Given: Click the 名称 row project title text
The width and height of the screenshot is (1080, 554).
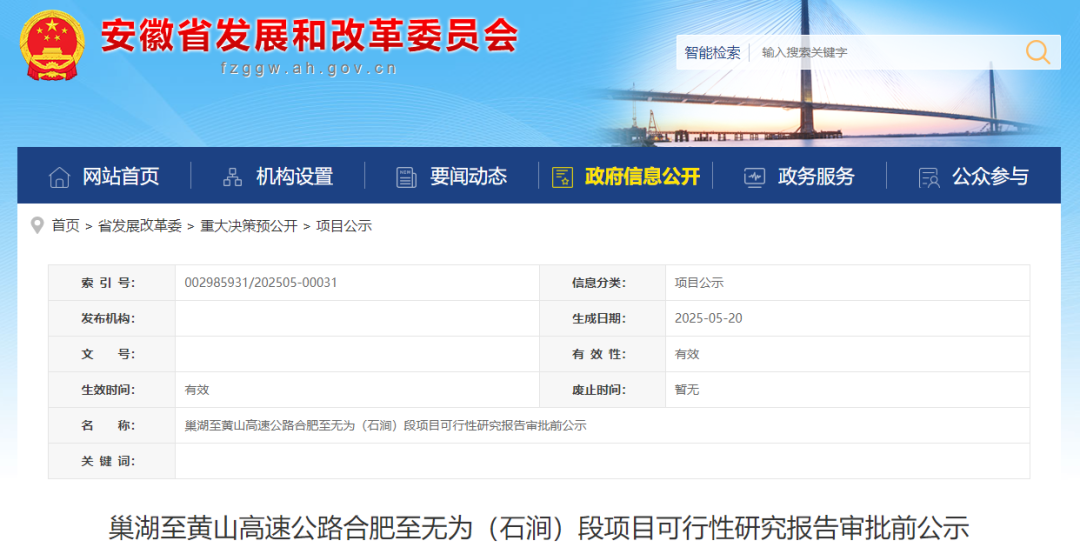Looking at the screenshot, I should coord(386,426).
